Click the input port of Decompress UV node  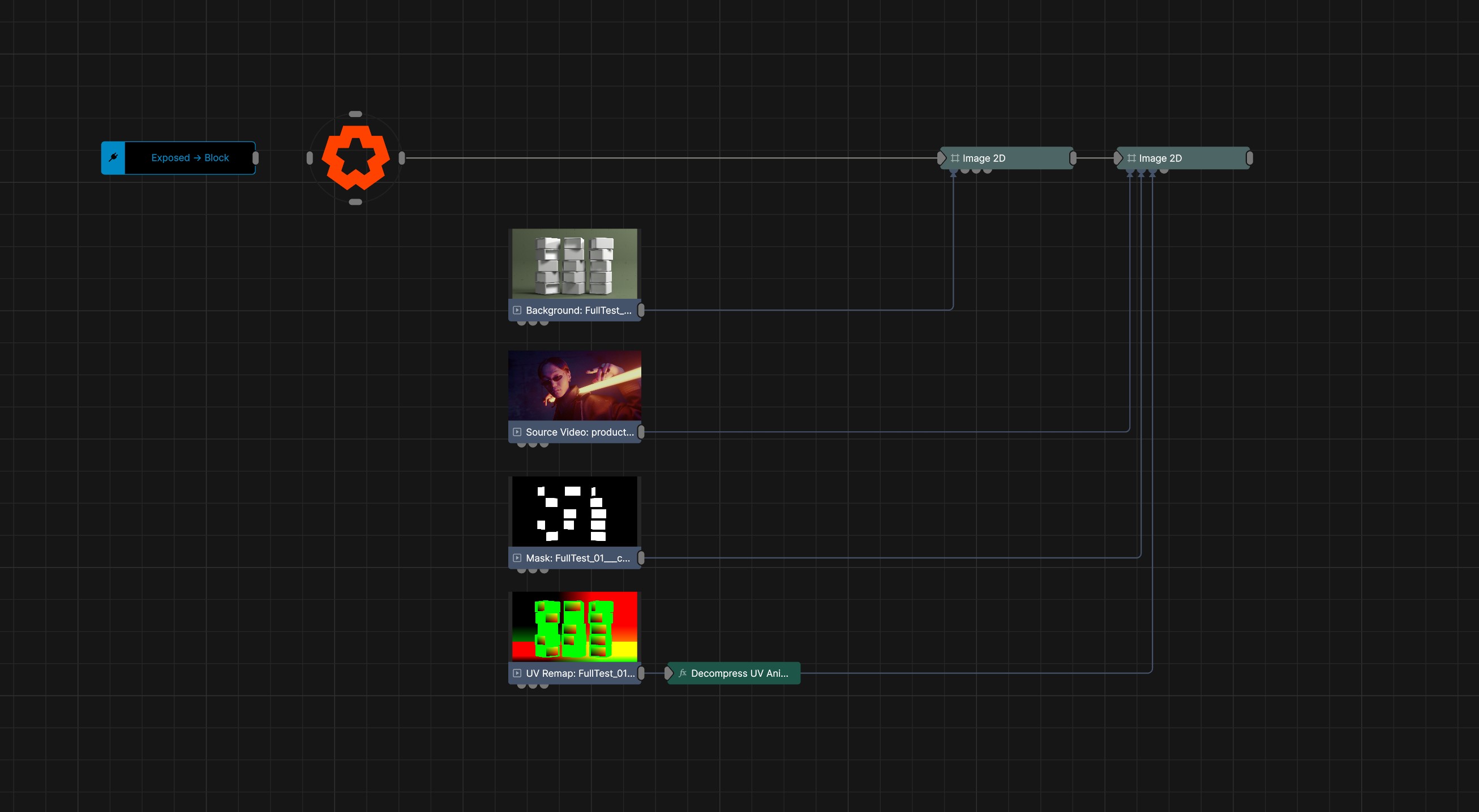tap(669, 673)
